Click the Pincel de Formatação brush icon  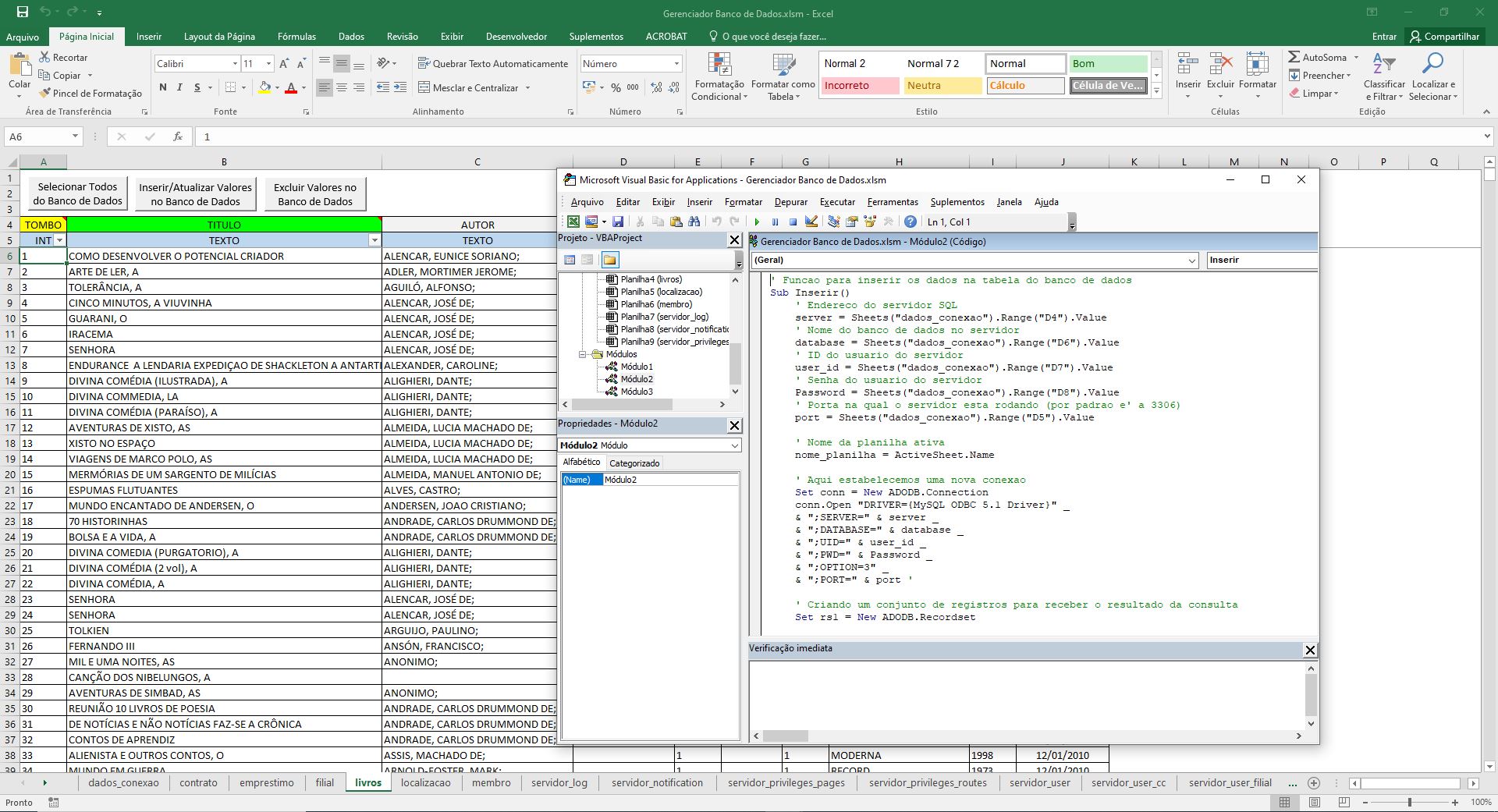click(x=44, y=93)
